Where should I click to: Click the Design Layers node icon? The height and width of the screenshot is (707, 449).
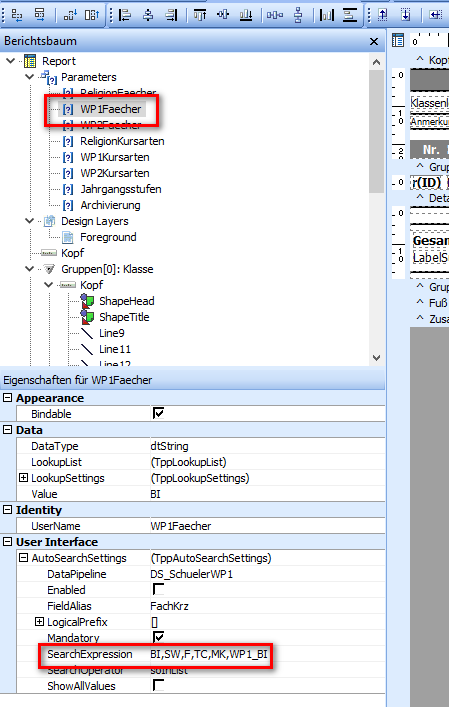(49, 221)
